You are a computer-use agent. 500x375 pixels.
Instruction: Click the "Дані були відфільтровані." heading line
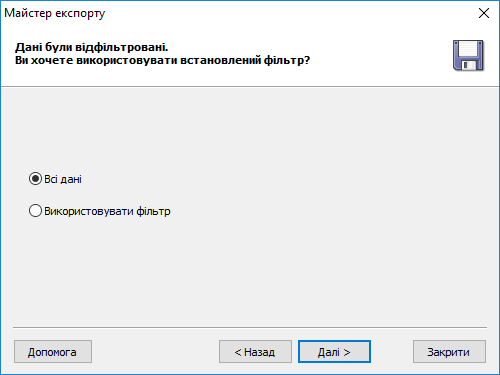[92, 47]
